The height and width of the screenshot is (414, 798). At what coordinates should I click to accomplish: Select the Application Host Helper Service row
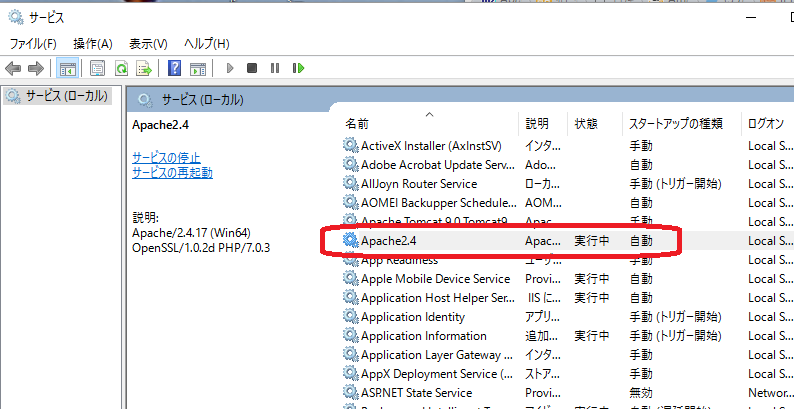568,298
